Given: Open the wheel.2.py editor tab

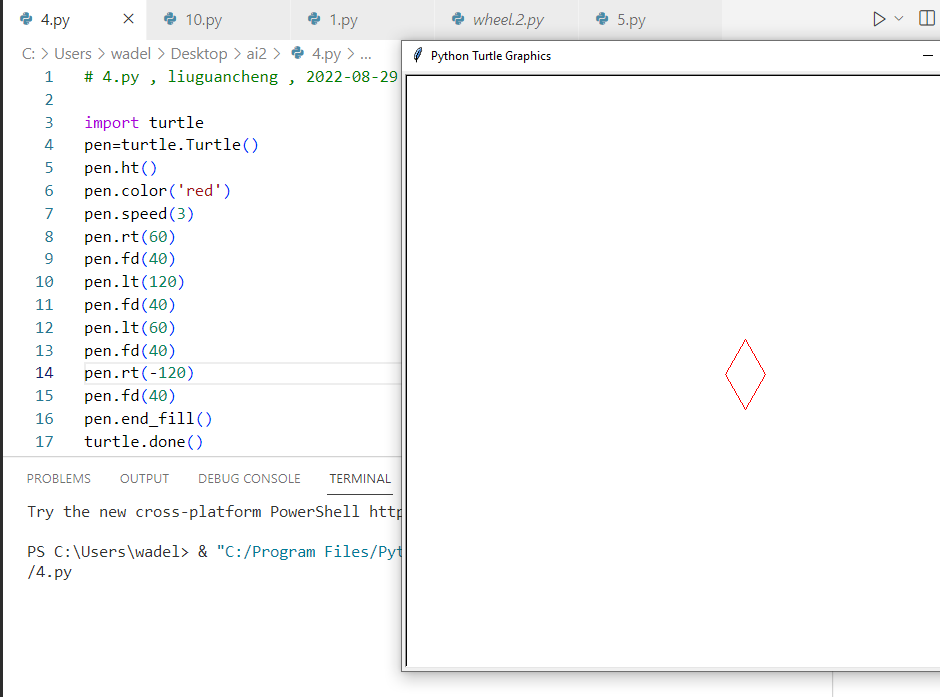Looking at the screenshot, I should pos(508,20).
